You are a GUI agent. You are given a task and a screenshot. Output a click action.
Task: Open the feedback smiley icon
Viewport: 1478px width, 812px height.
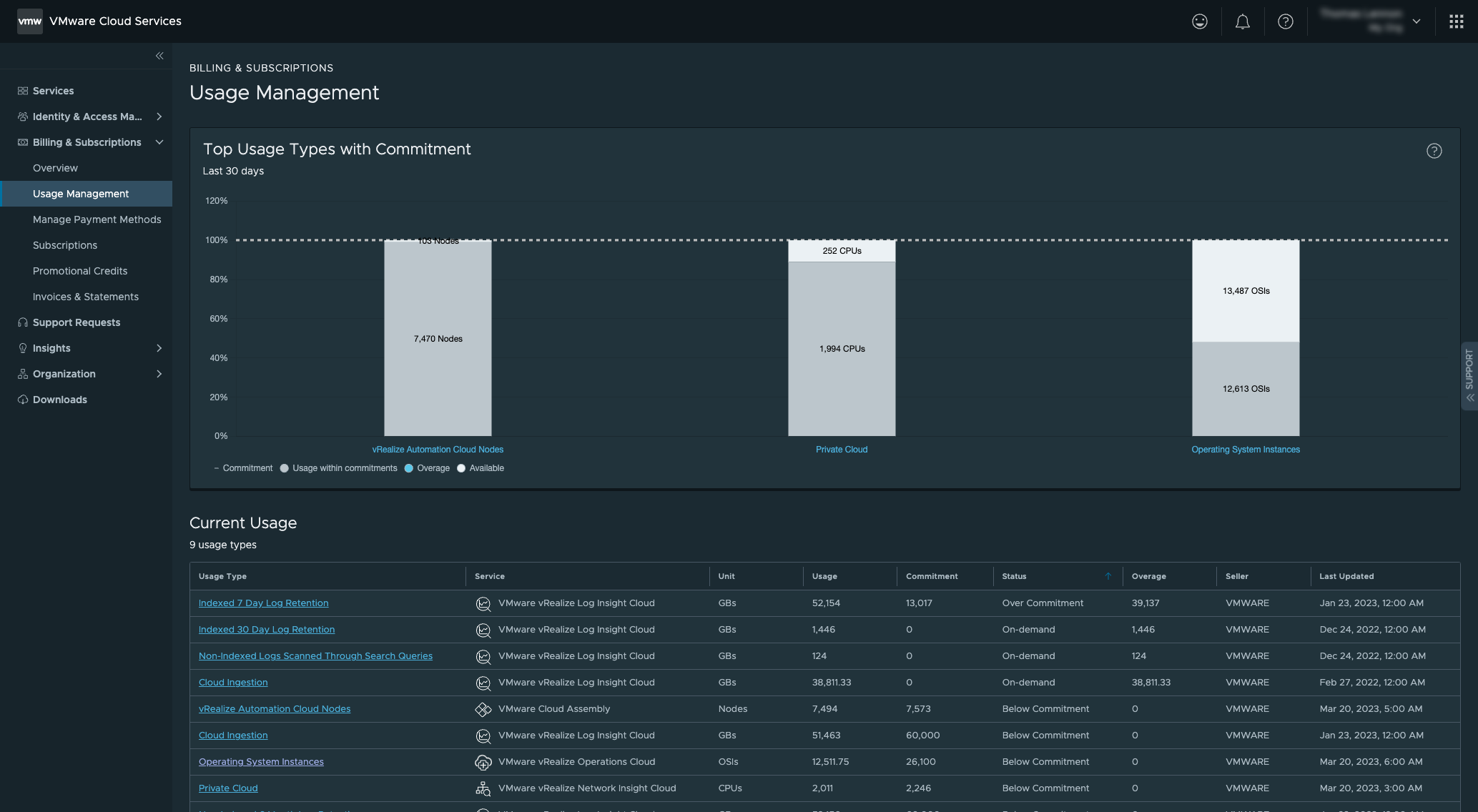[x=1200, y=21]
